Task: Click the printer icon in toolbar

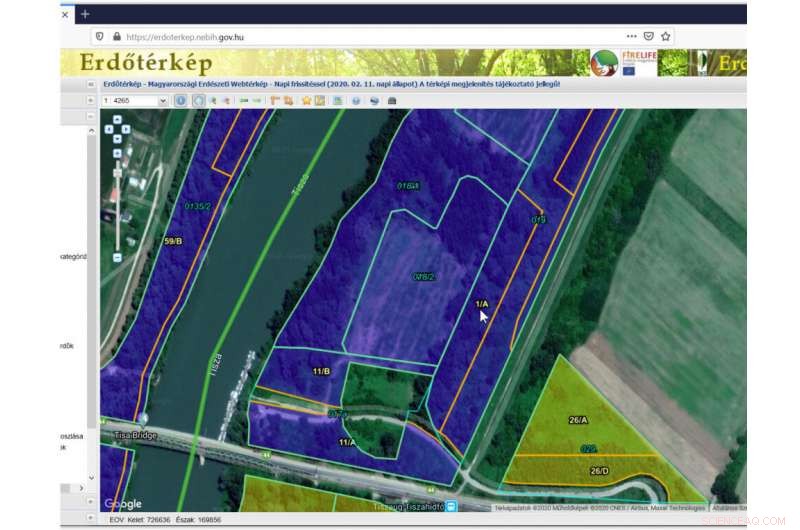Action: click(x=393, y=100)
